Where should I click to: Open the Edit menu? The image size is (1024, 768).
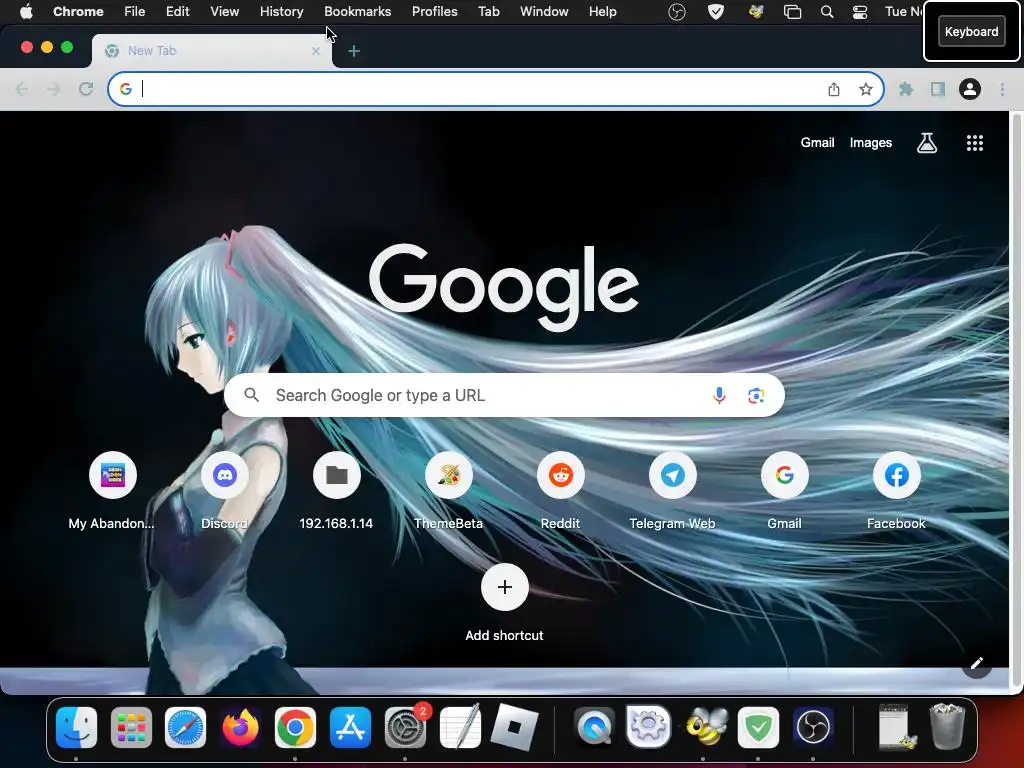pos(178,11)
